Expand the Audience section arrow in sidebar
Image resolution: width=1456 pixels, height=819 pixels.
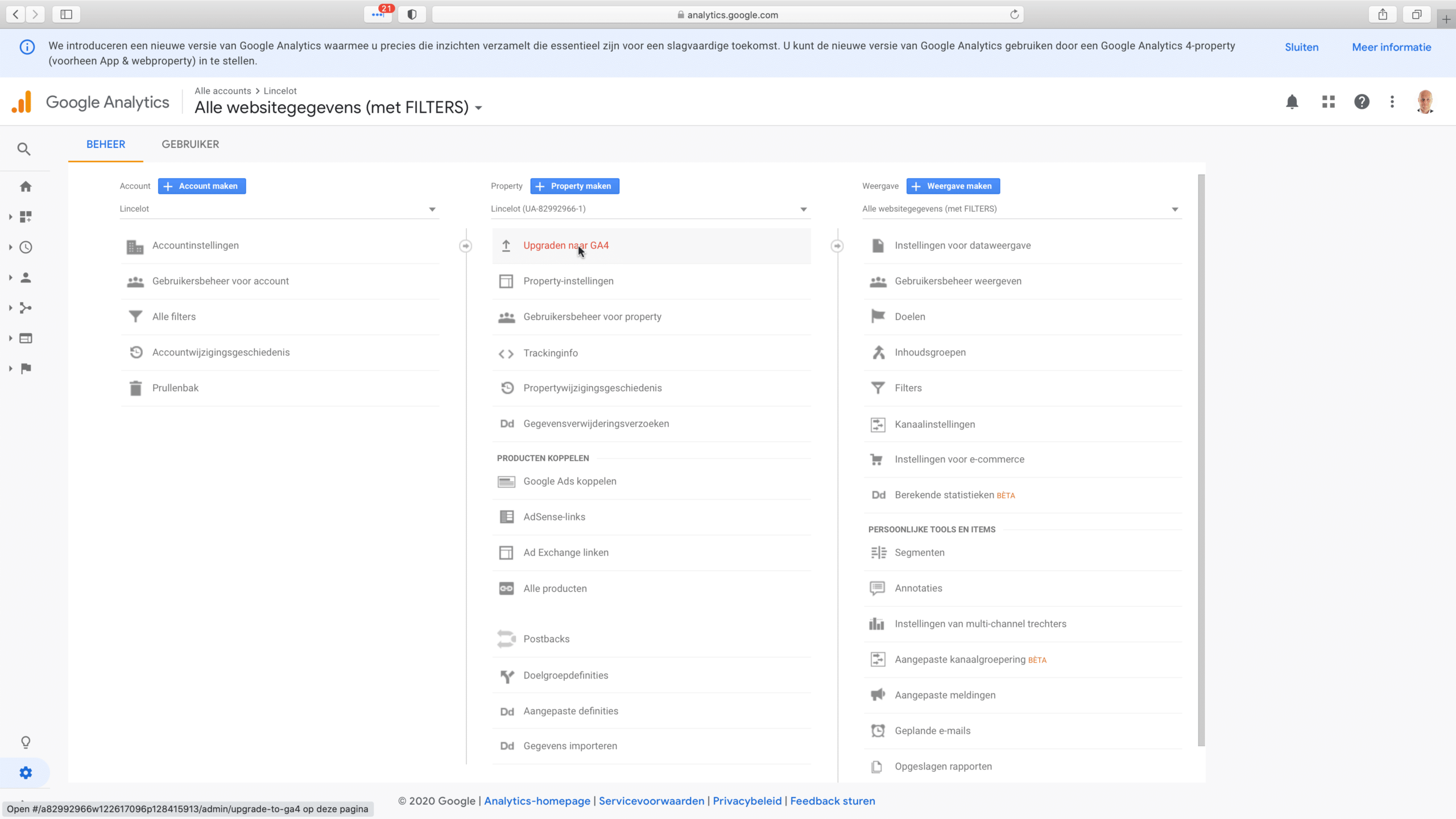point(10,278)
